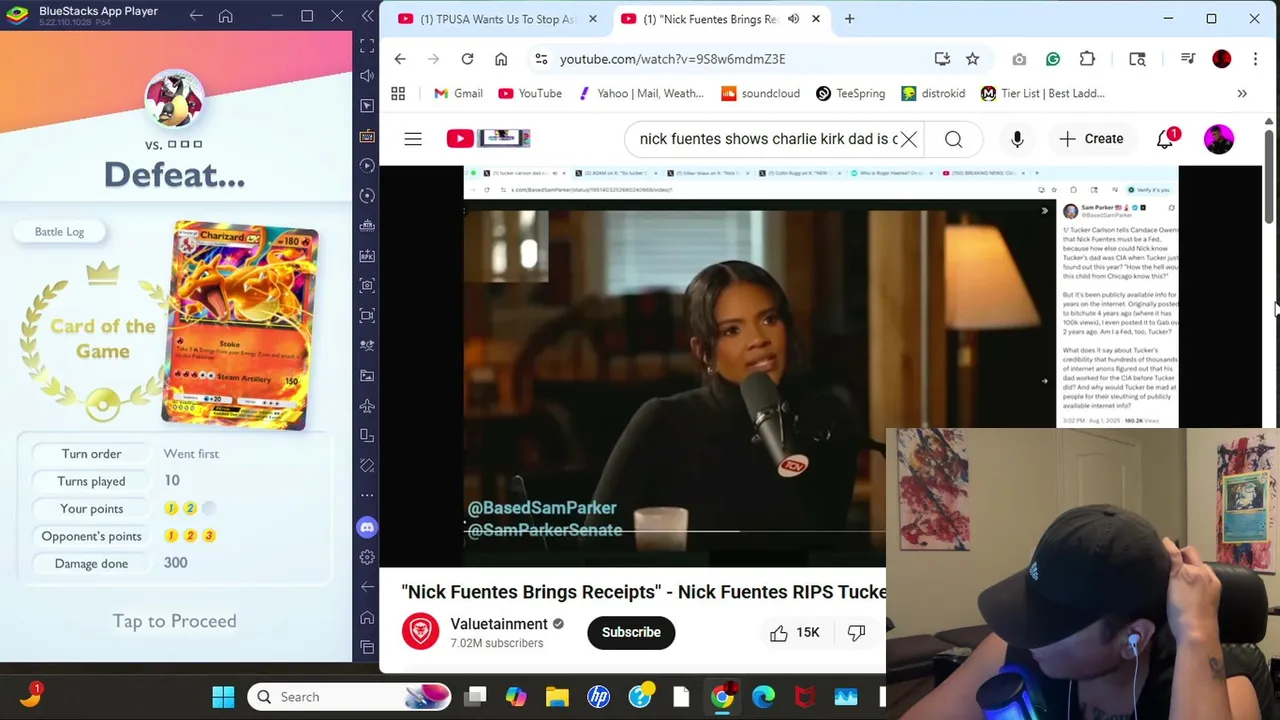Open Discord icon in BlueStacks sidebar

pos(367,527)
